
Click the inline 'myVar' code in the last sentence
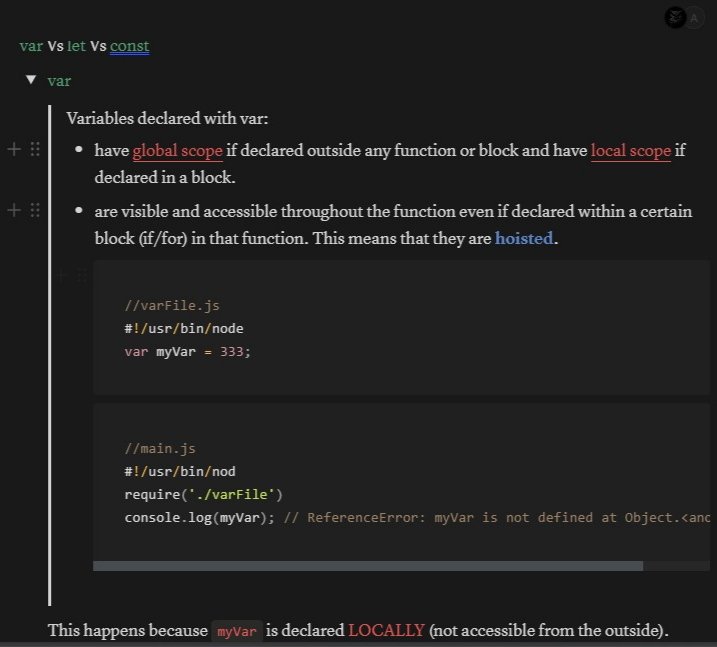[x=237, y=631]
